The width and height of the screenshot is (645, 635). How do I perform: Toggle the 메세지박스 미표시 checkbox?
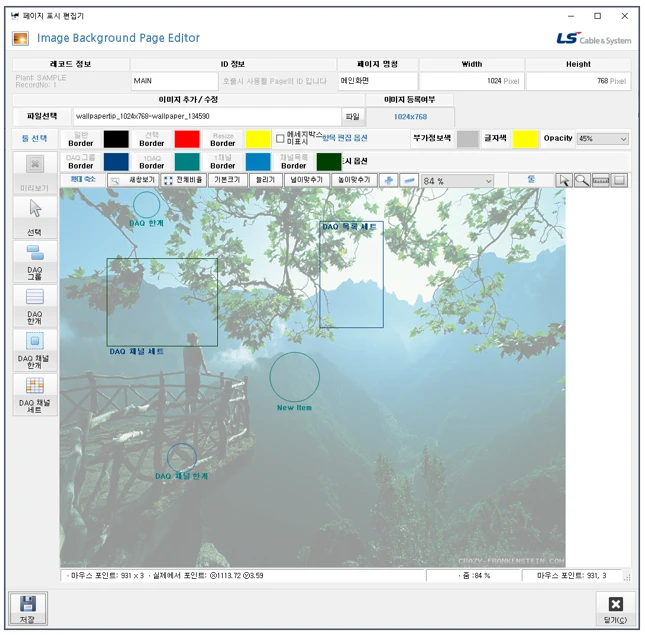[x=280, y=139]
